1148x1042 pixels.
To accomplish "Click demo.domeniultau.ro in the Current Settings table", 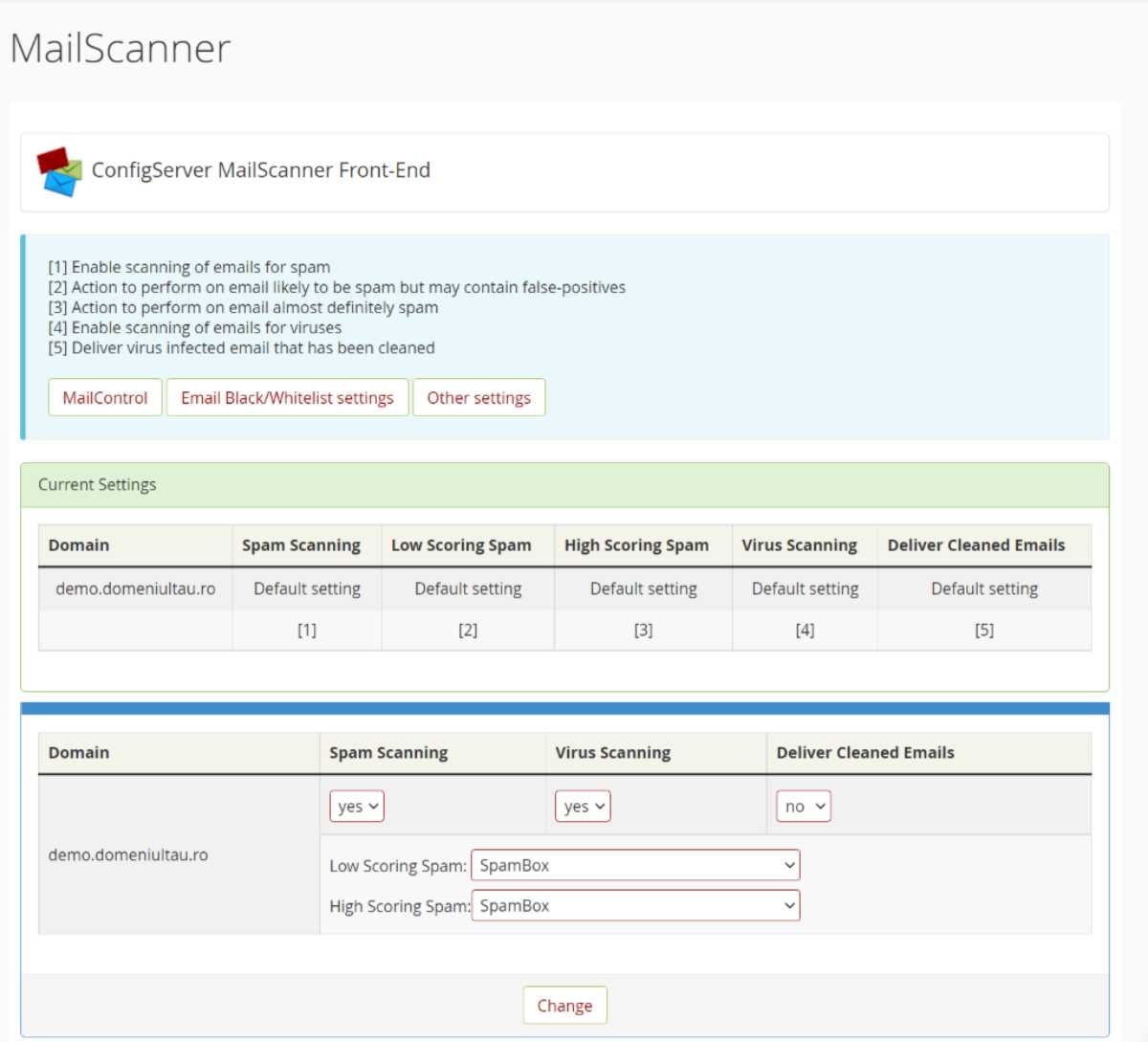I will [136, 588].
